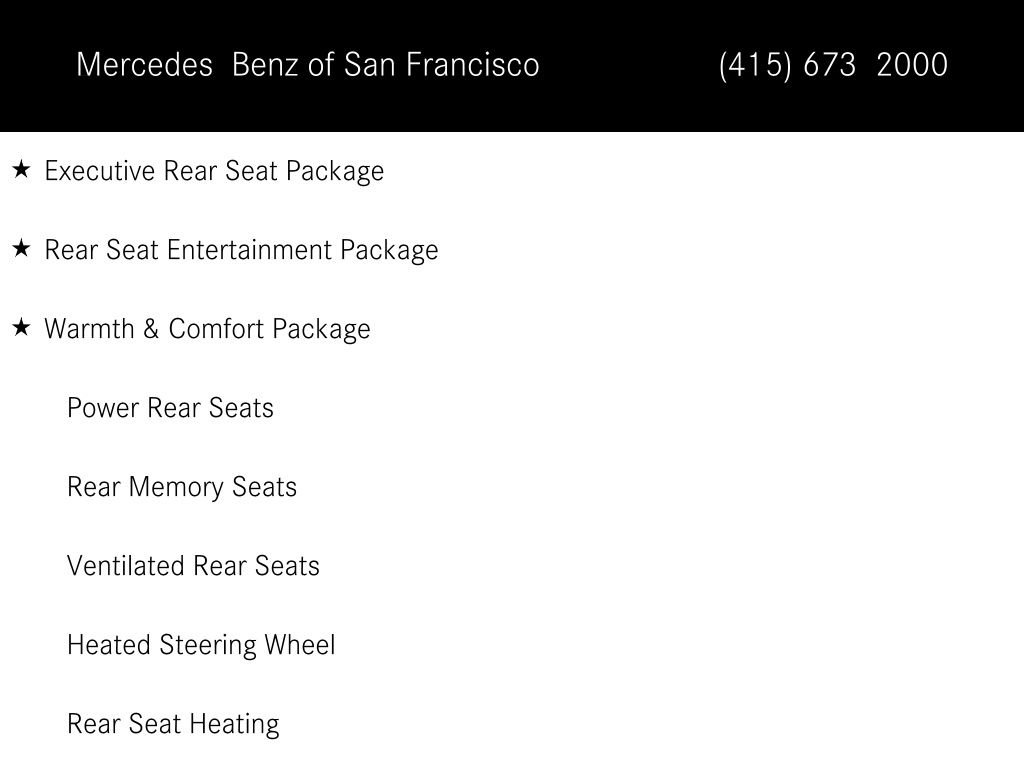Open the Mercedes Benz of San Francisco title

coord(308,65)
